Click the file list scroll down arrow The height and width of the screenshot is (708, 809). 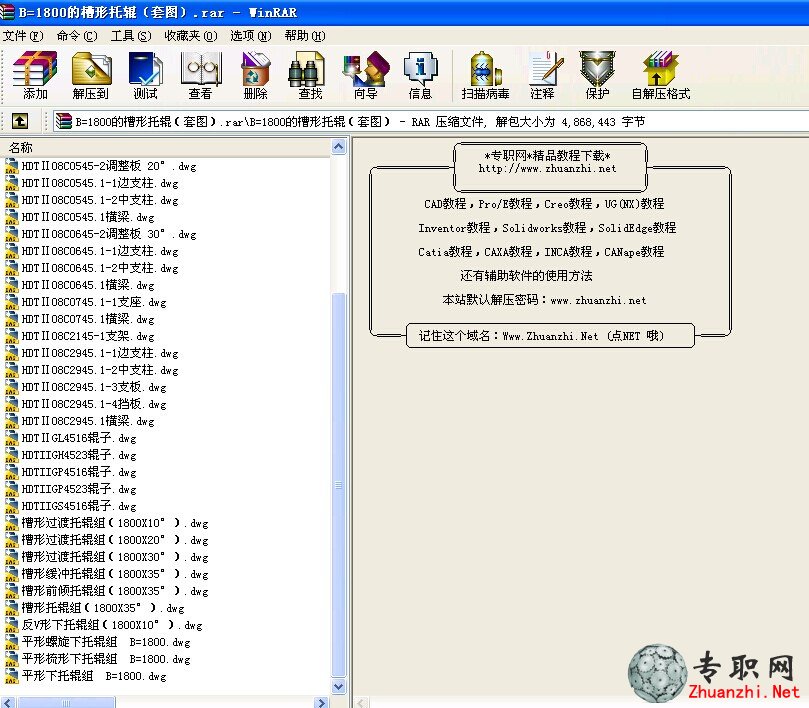(x=338, y=687)
